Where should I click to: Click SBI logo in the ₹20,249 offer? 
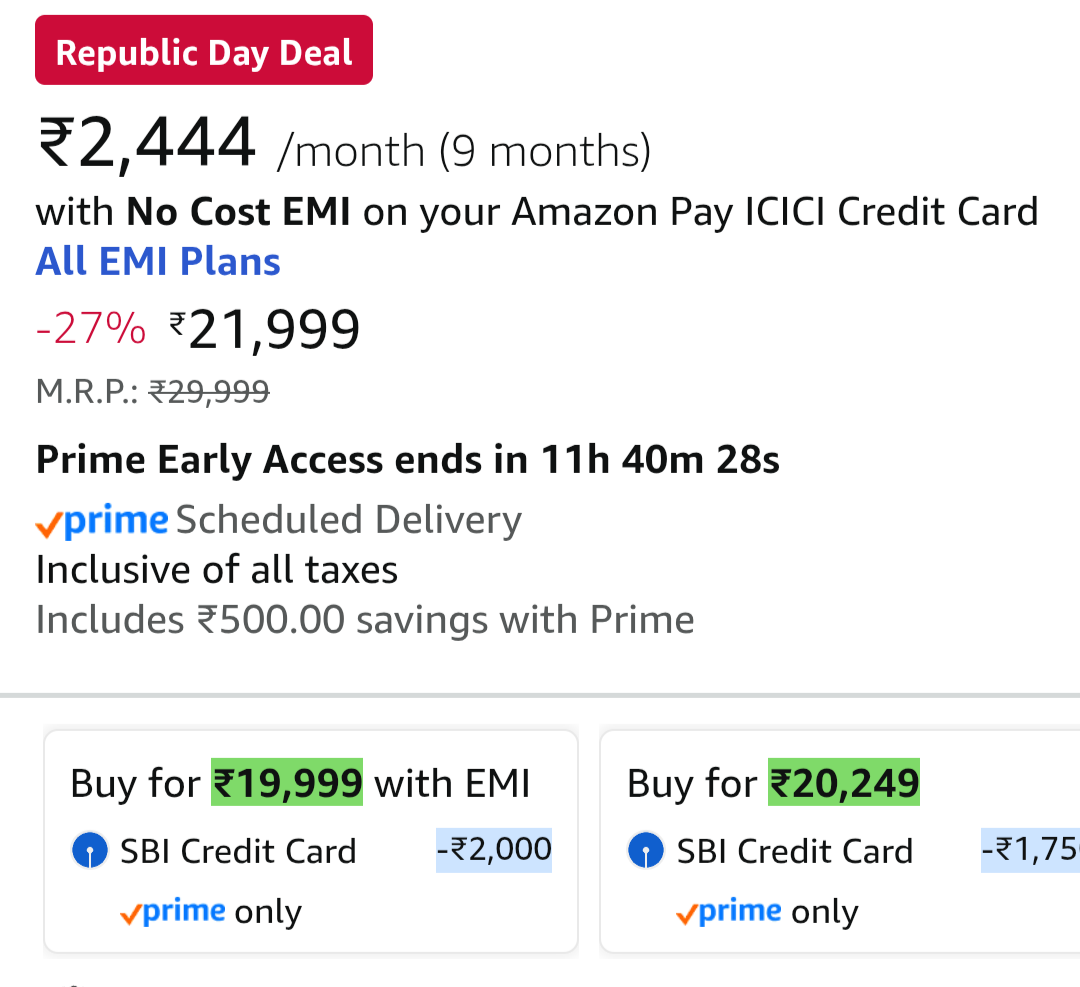(x=646, y=852)
